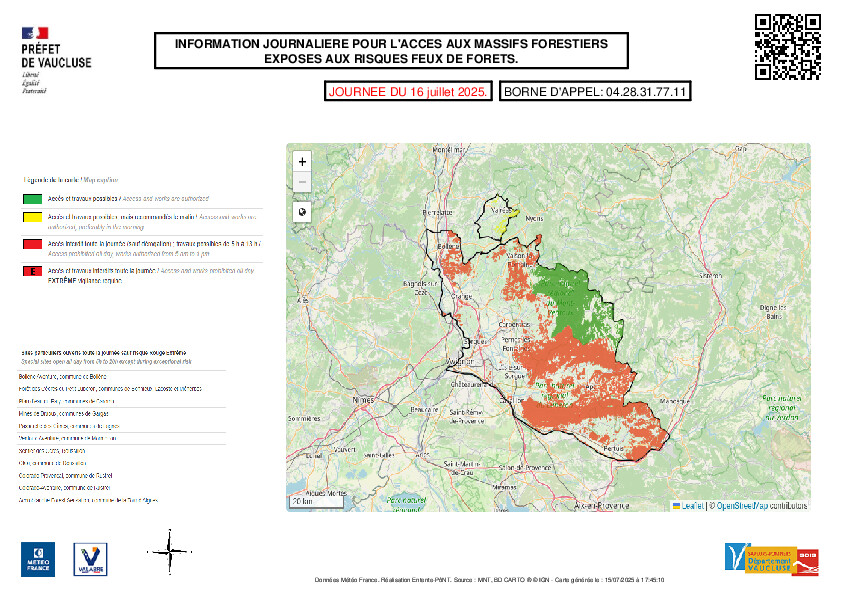Open the OpenStreetMap attribution link
Image resolution: width=842 pixels, height=595 pixels.
pyautogui.click(x=741, y=505)
